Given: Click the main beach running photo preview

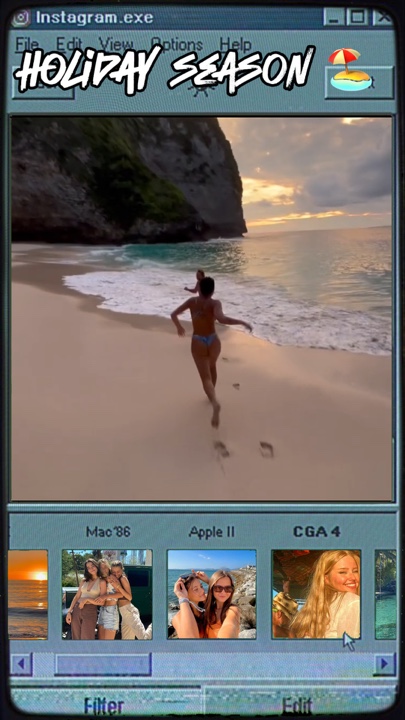Looking at the screenshot, I should [x=202, y=309].
